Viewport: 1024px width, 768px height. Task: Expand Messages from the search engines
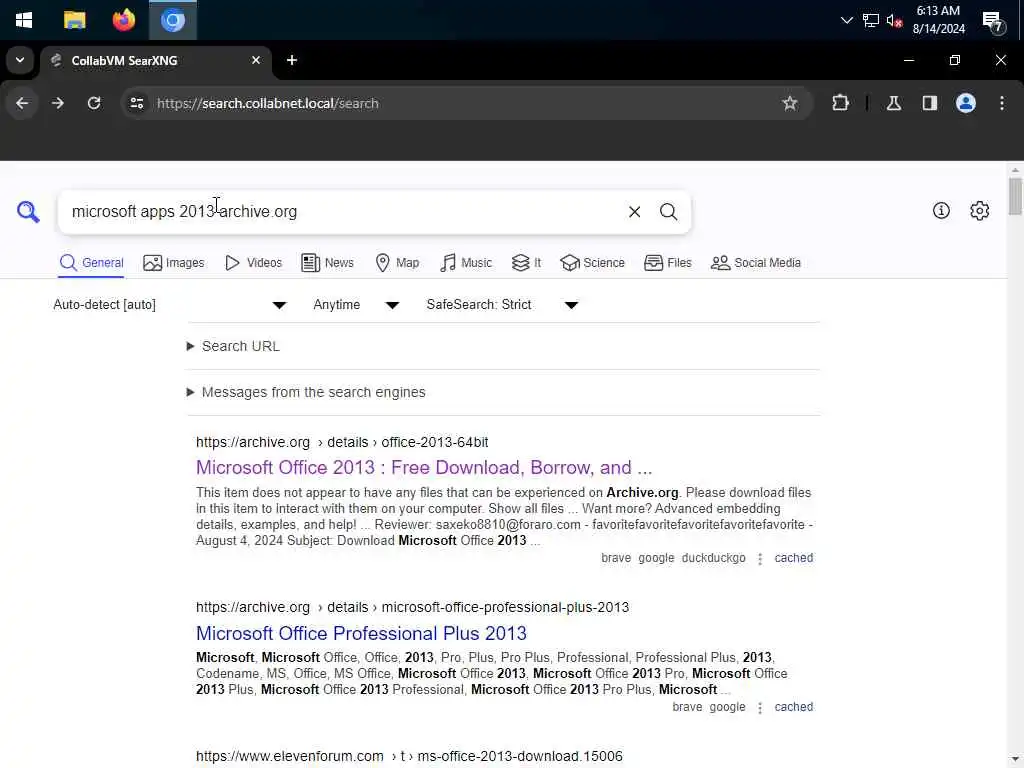tap(306, 392)
